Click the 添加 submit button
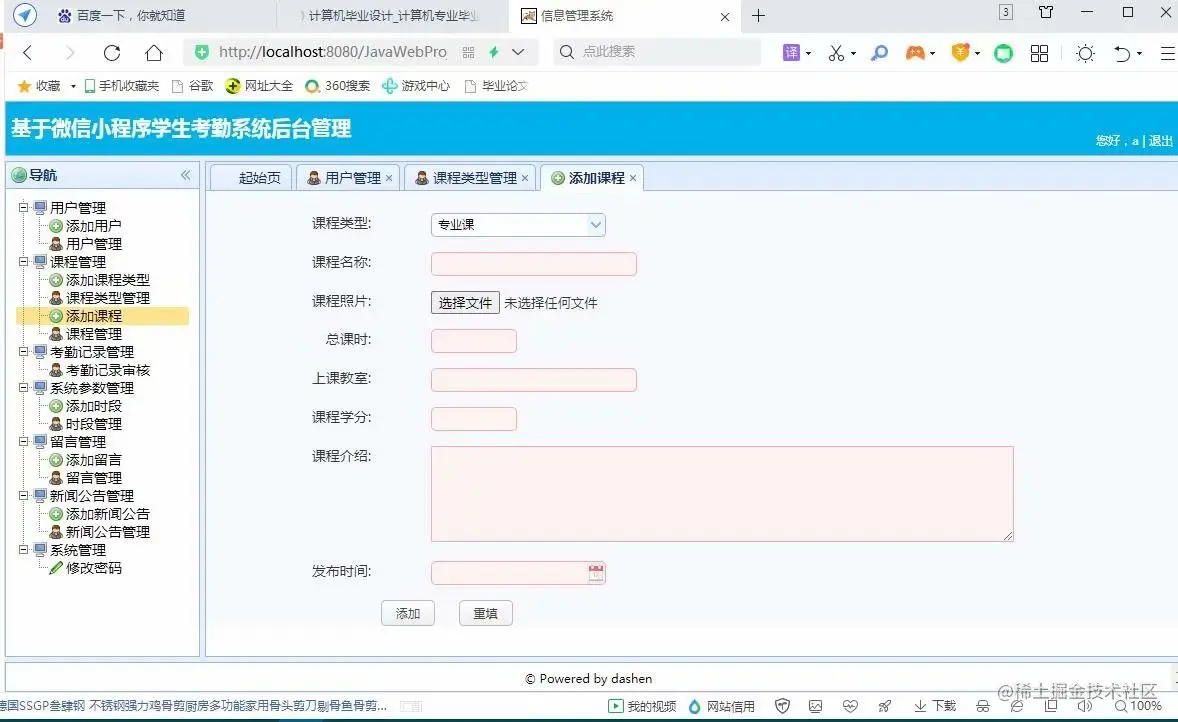 click(x=408, y=614)
